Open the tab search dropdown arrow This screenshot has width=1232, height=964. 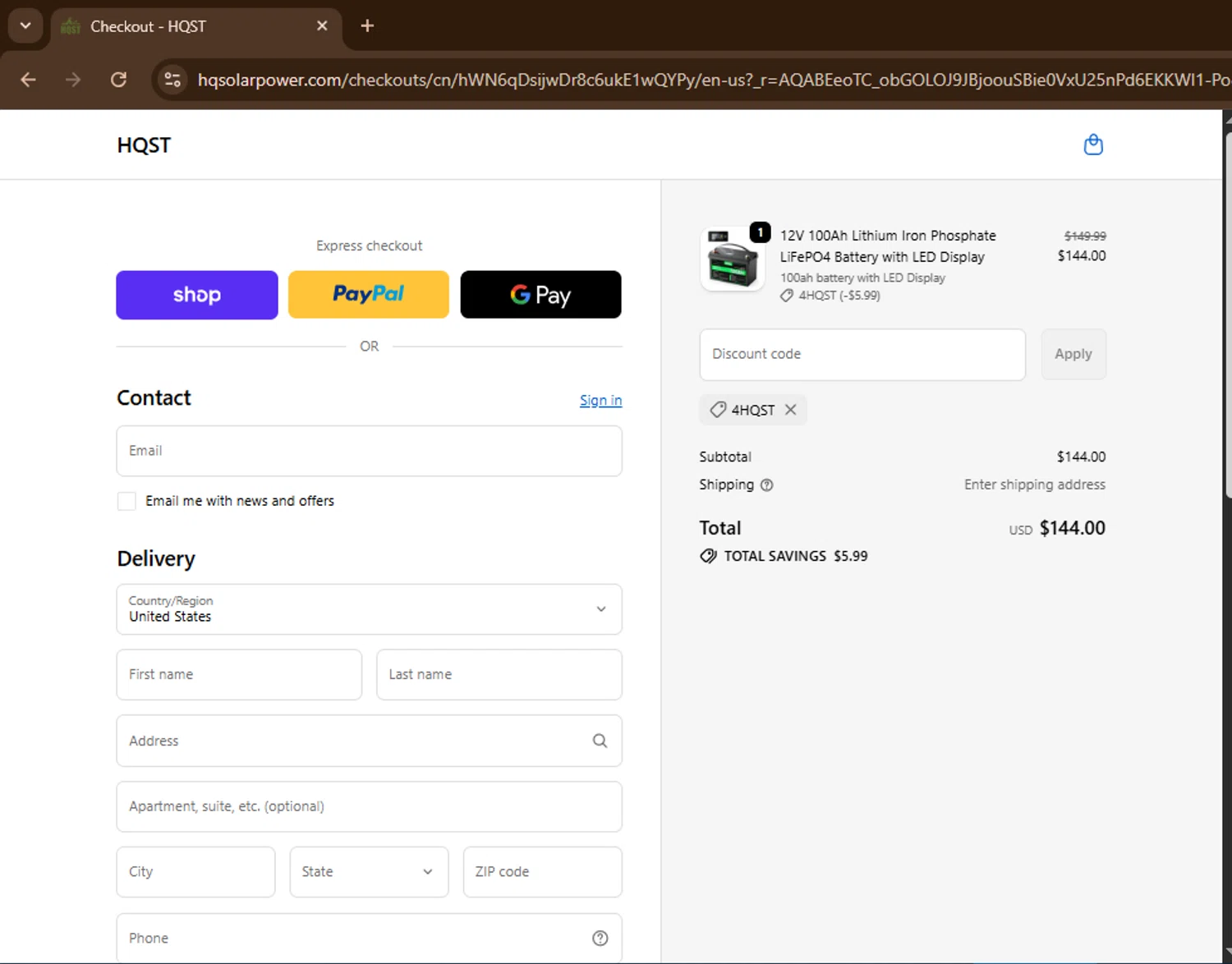(25, 25)
